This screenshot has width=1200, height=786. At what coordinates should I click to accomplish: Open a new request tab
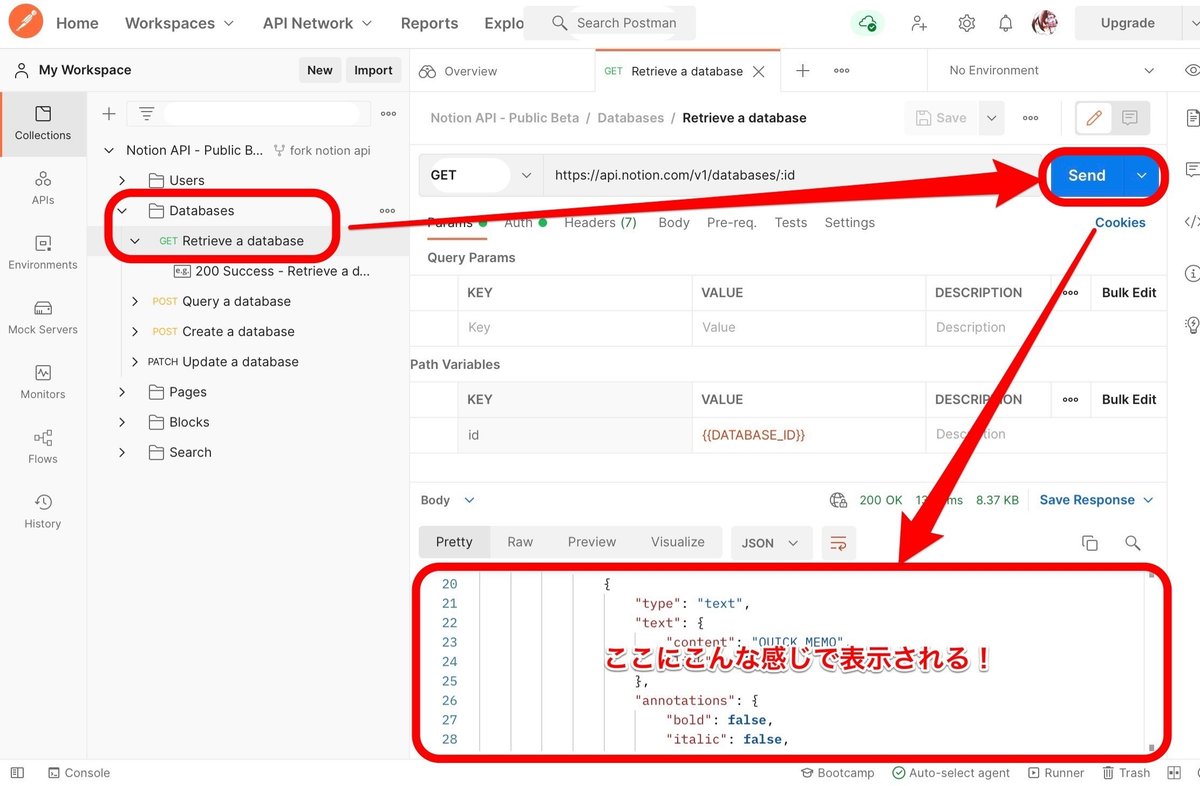[802, 71]
